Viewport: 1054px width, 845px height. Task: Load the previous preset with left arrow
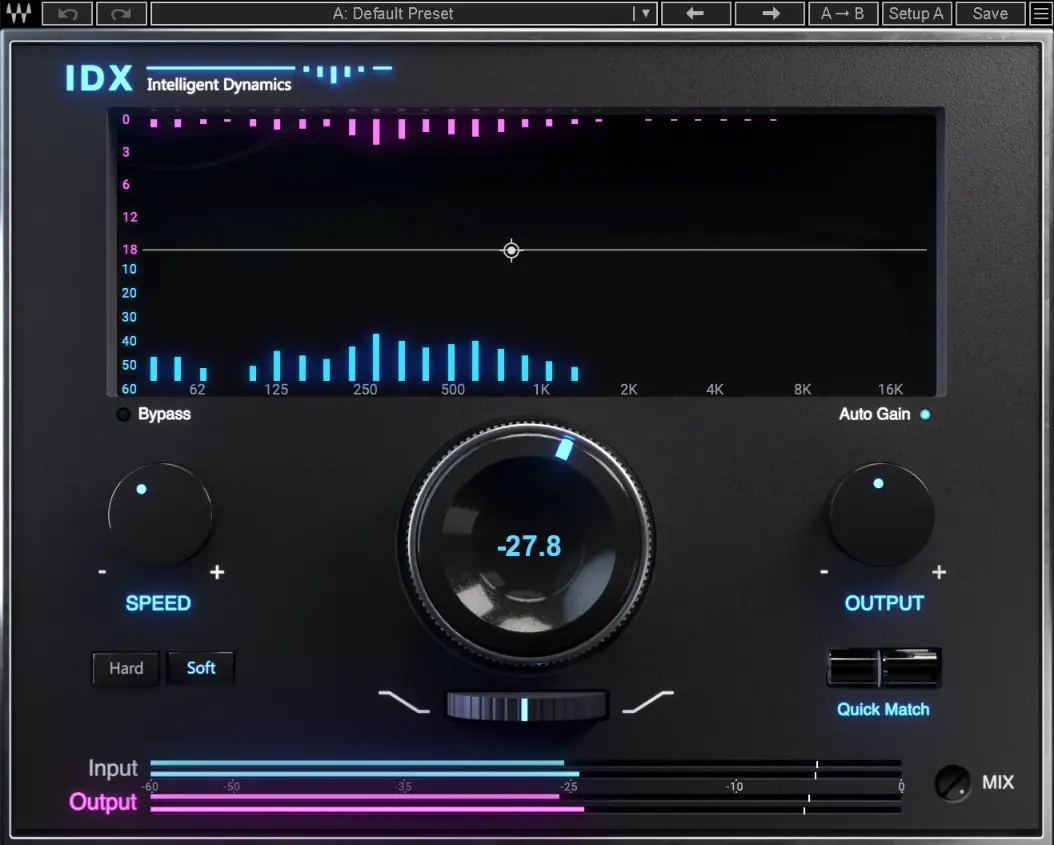[x=695, y=13]
